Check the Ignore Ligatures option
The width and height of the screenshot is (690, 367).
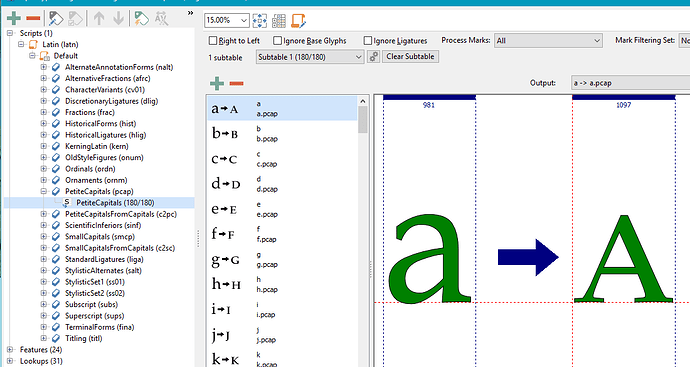click(x=368, y=40)
